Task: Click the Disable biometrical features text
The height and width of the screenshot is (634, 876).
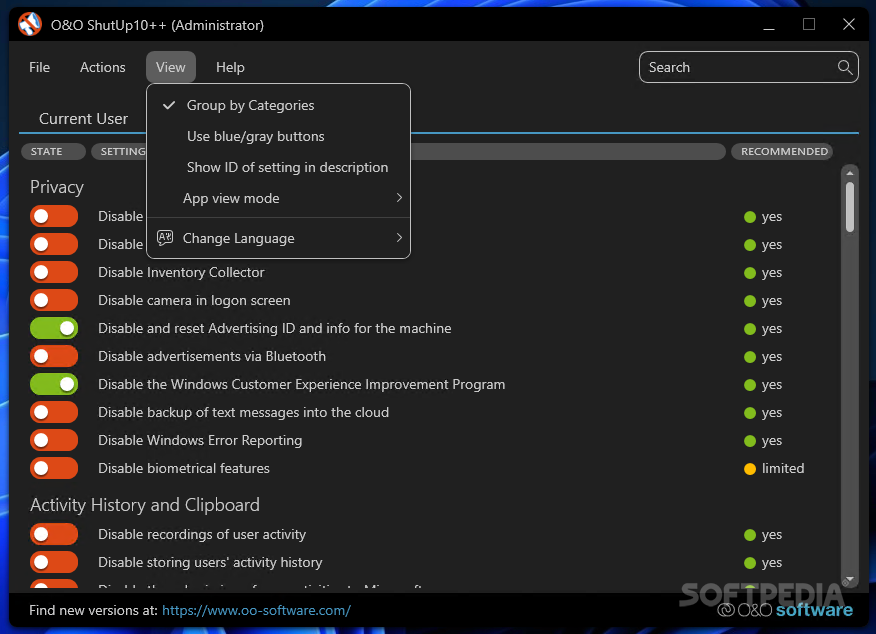Action: coord(184,468)
